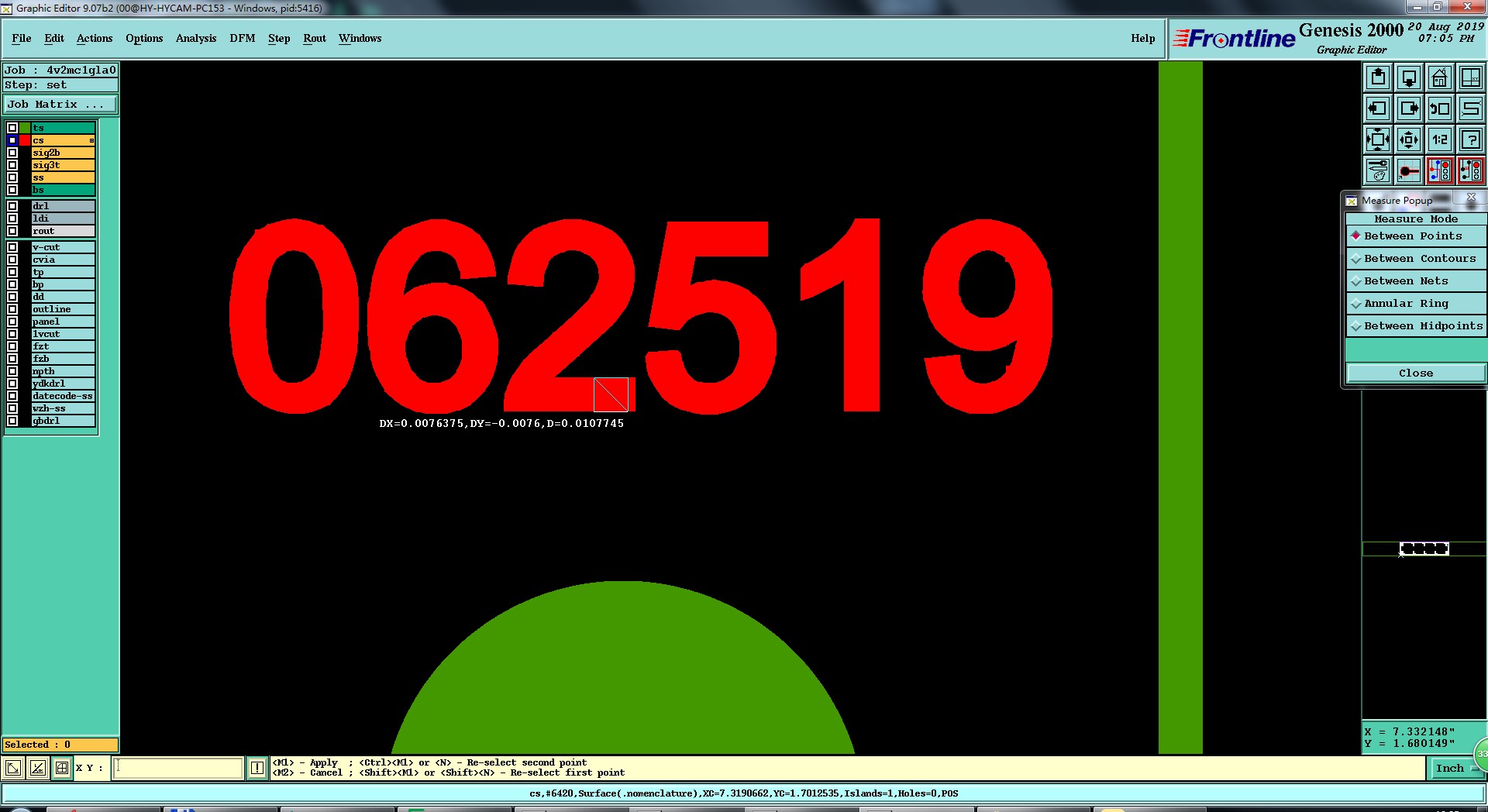The image size is (1488, 812).
Task: Click the green ts layer color swatch
Action: tap(25, 128)
